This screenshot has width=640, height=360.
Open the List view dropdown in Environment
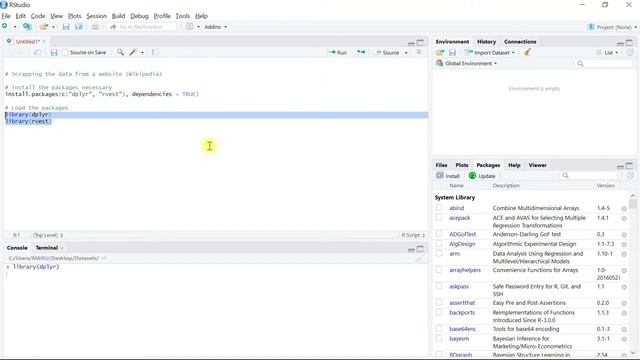tap(607, 52)
